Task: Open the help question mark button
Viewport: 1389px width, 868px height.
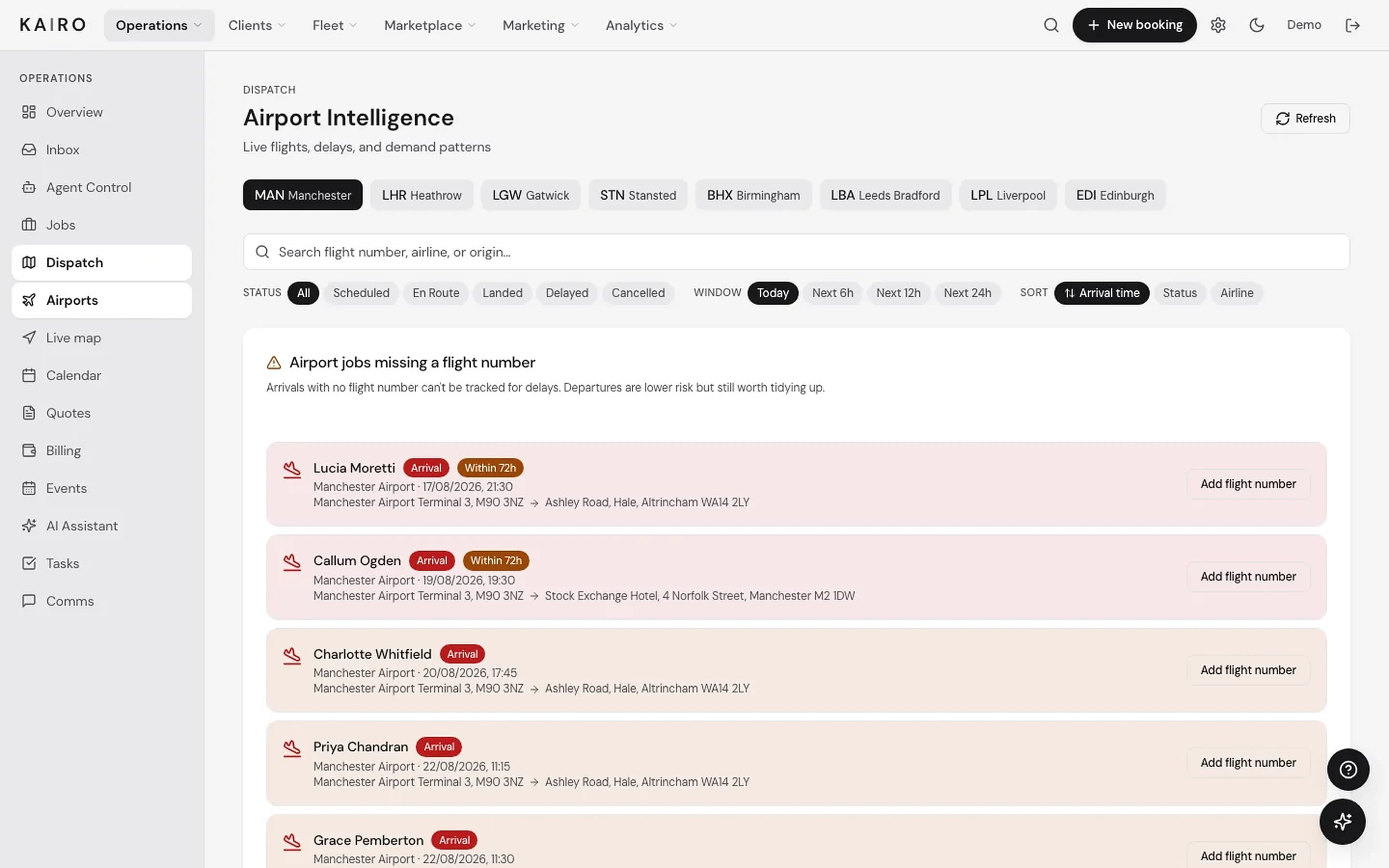Action: click(x=1348, y=769)
